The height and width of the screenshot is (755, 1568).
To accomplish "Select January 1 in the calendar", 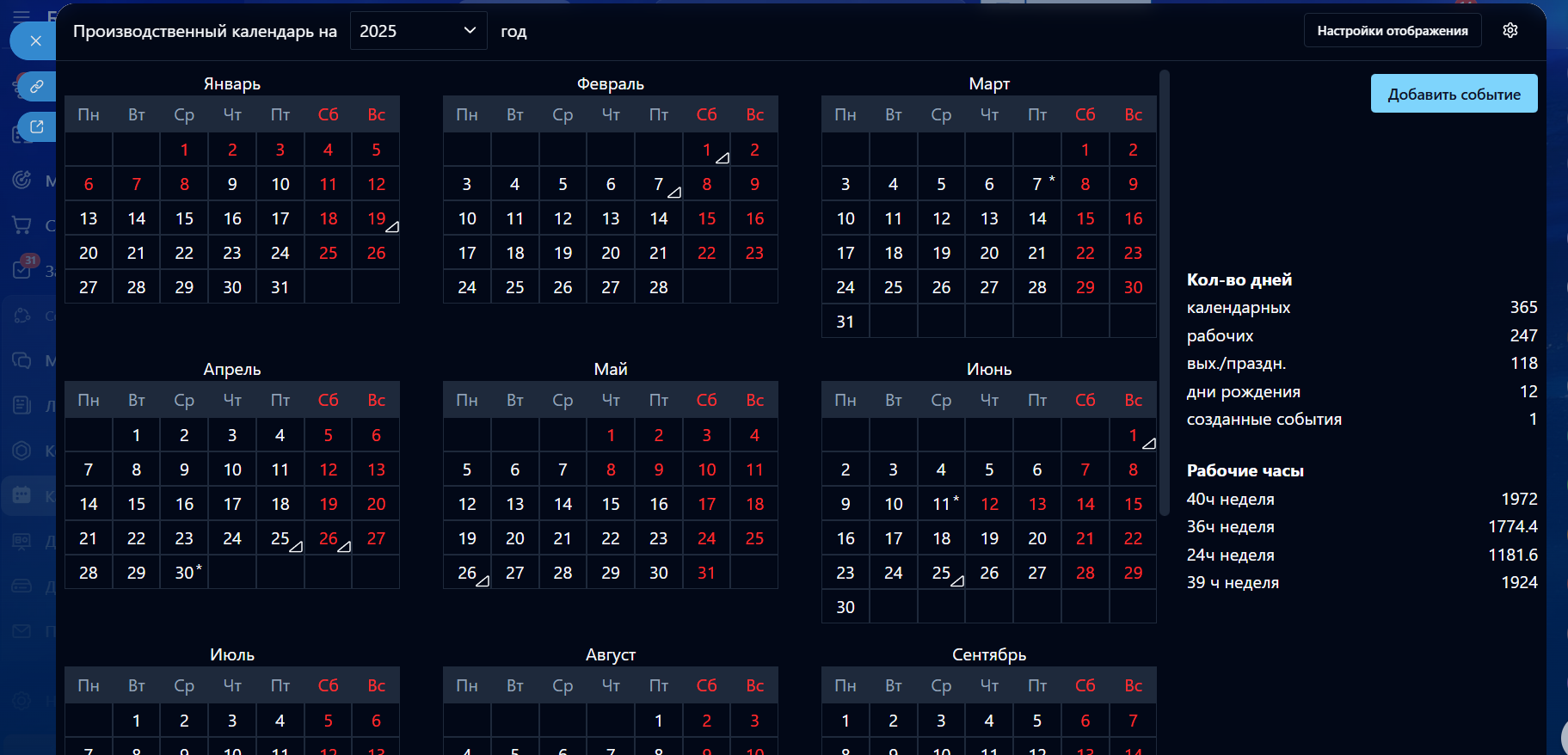I will click(x=184, y=150).
